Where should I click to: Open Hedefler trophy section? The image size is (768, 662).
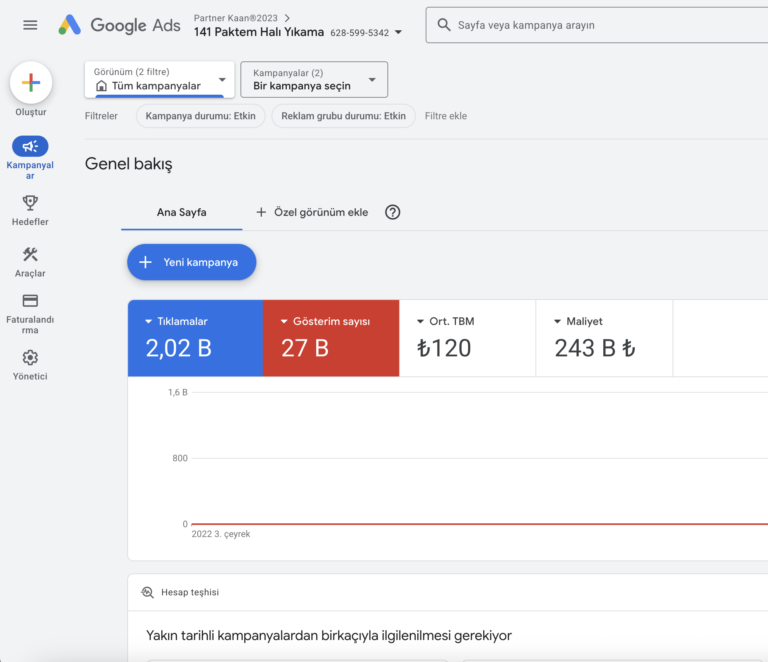click(x=30, y=211)
